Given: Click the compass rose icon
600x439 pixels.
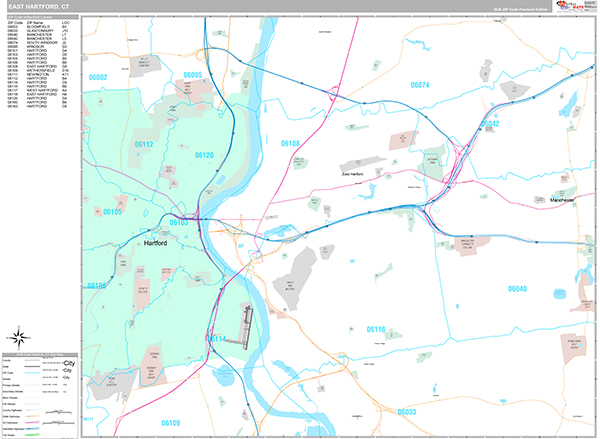Looking at the screenshot, I should [x=21, y=336].
